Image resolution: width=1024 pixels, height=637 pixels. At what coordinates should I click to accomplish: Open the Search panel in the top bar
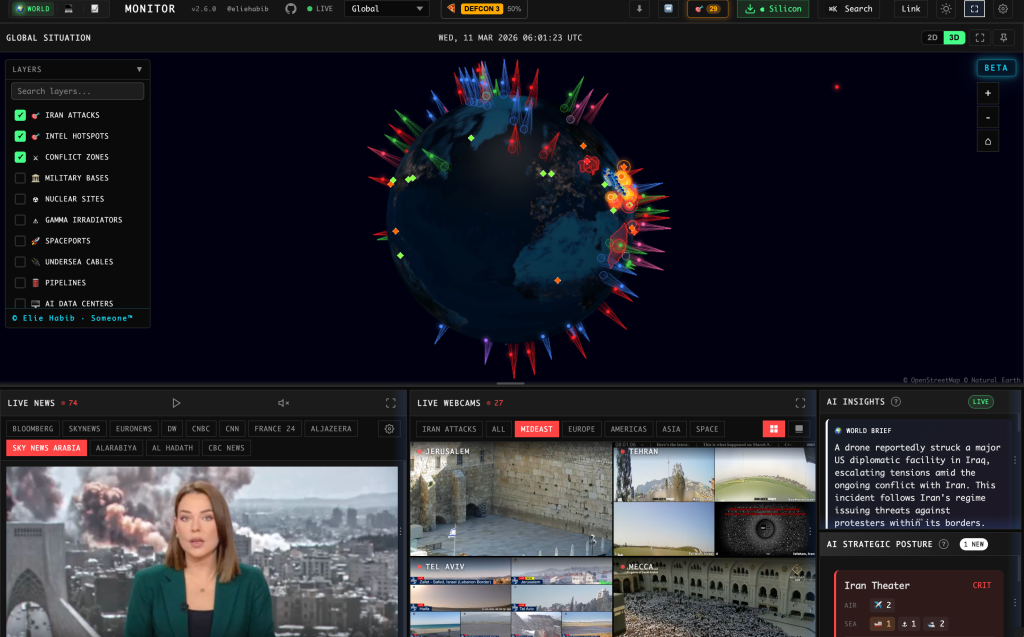click(x=849, y=9)
